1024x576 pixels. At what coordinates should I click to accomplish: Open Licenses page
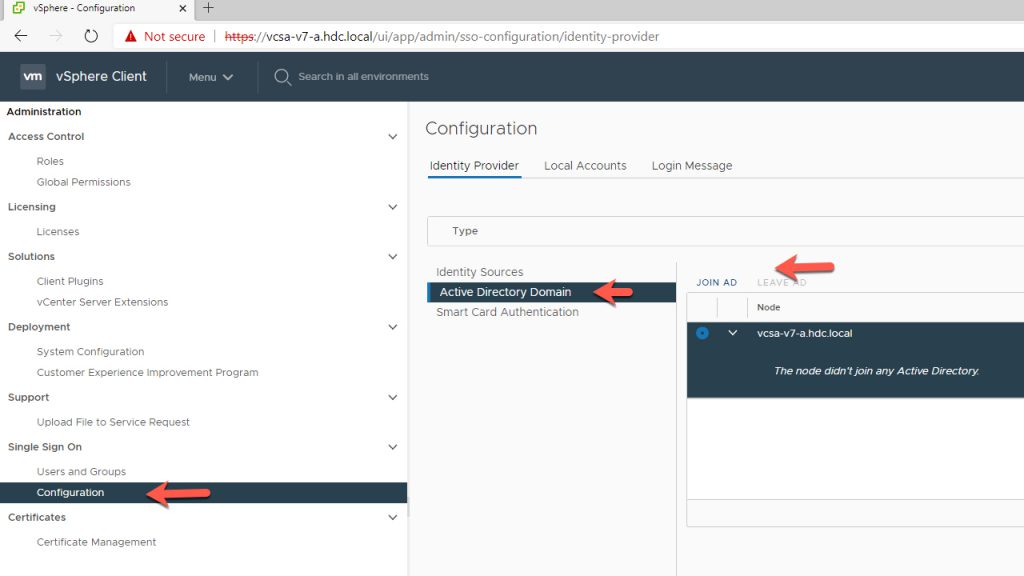[x=57, y=232]
